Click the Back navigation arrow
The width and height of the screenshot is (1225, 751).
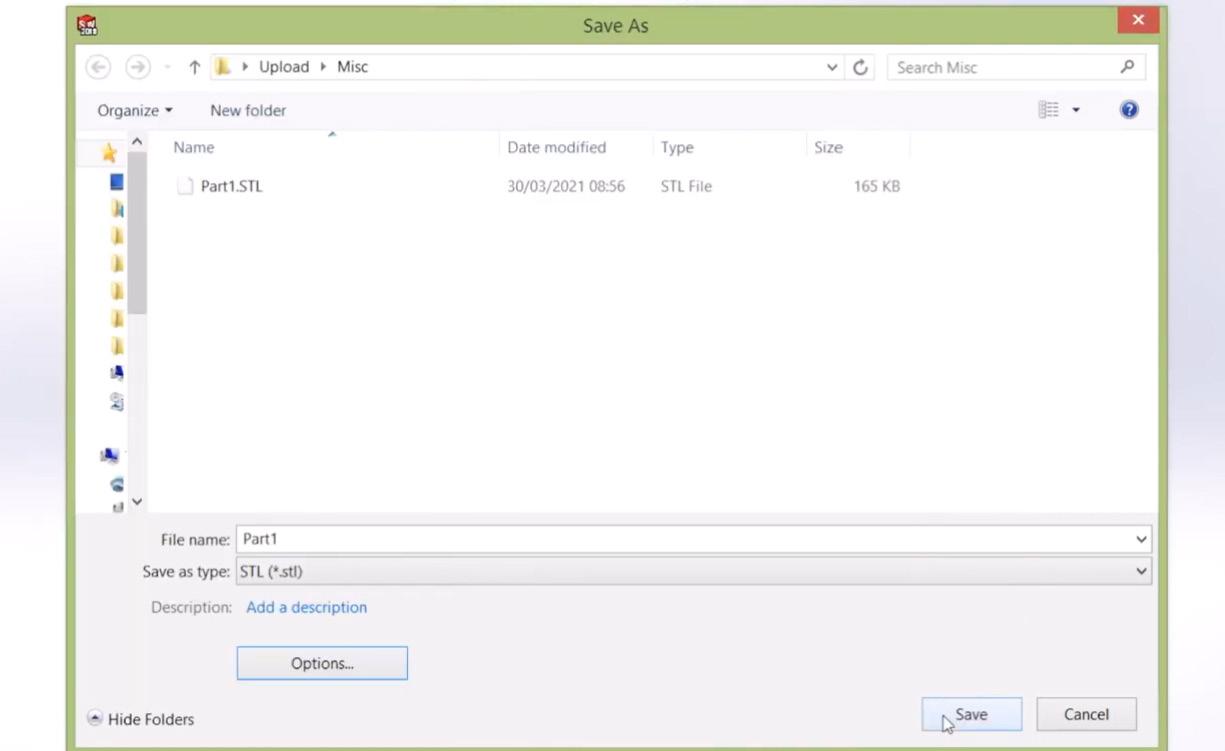point(98,67)
